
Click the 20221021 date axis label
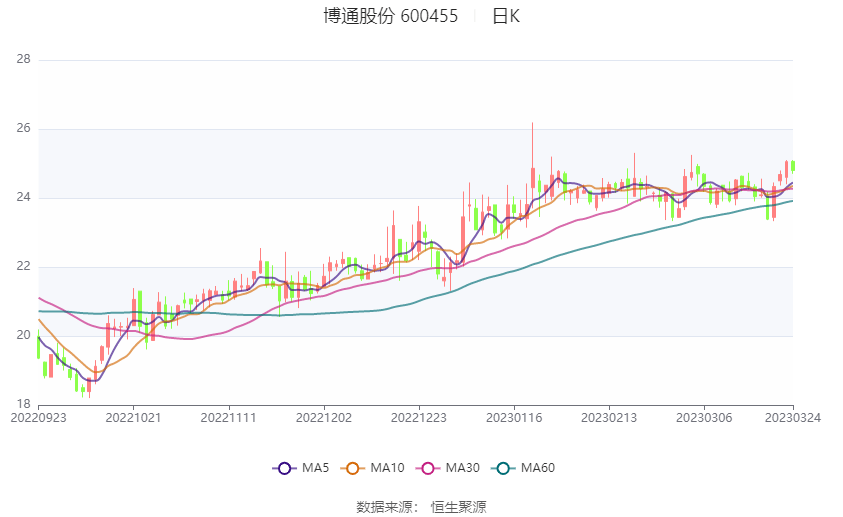pyautogui.click(x=133, y=418)
